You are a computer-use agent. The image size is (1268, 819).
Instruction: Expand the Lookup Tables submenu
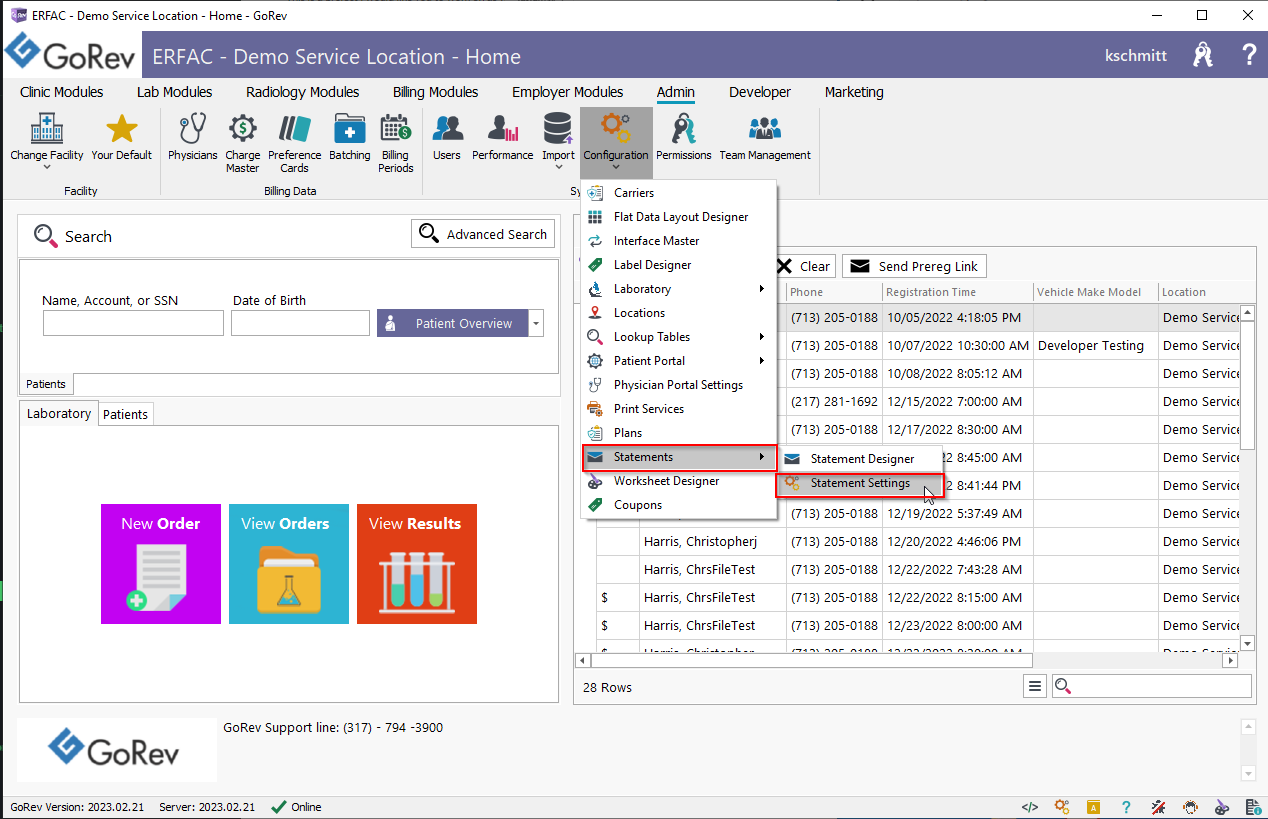[x=762, y=337]
